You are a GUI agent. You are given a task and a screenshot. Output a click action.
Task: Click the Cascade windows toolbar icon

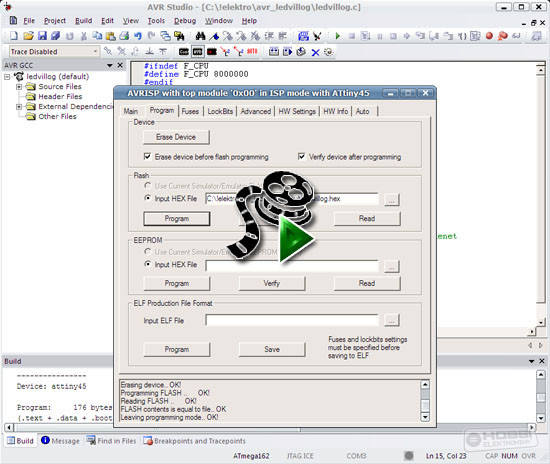165,35
